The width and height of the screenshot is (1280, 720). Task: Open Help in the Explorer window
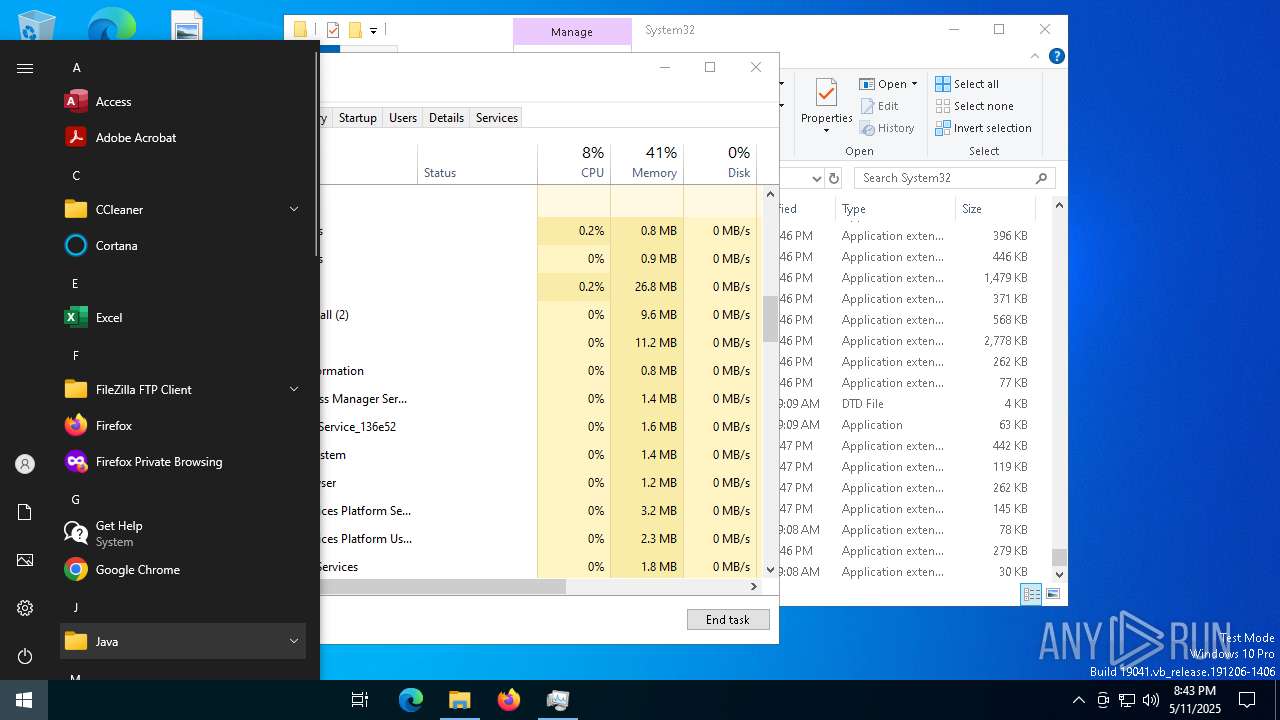[x=1056, y=56]
